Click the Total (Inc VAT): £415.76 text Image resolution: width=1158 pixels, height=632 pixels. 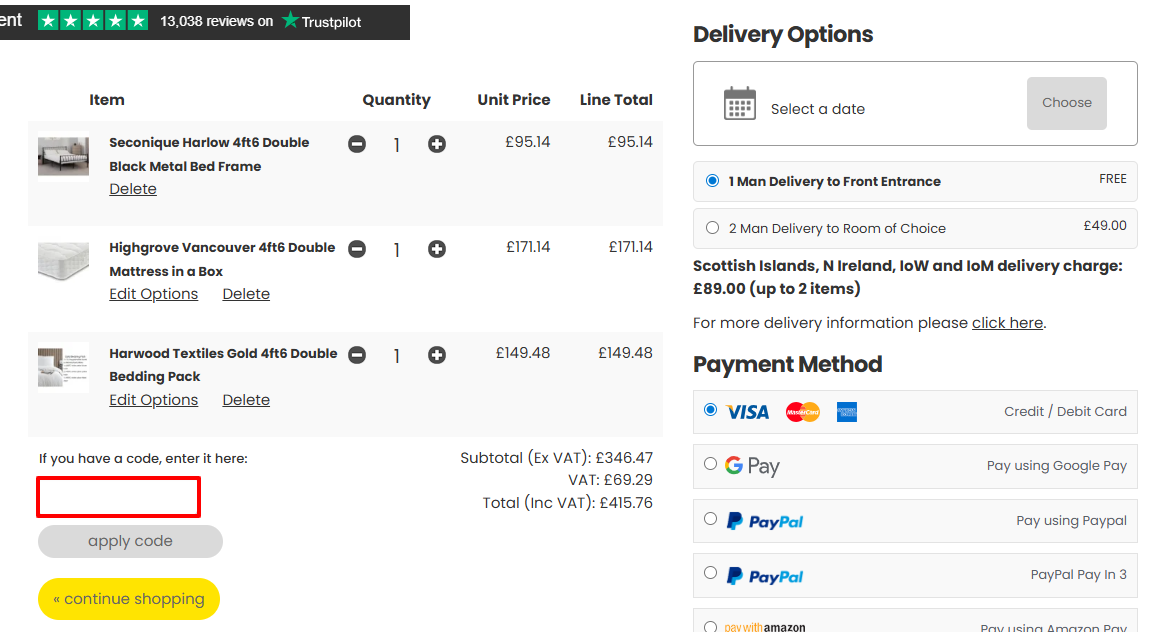pos(567,503)
